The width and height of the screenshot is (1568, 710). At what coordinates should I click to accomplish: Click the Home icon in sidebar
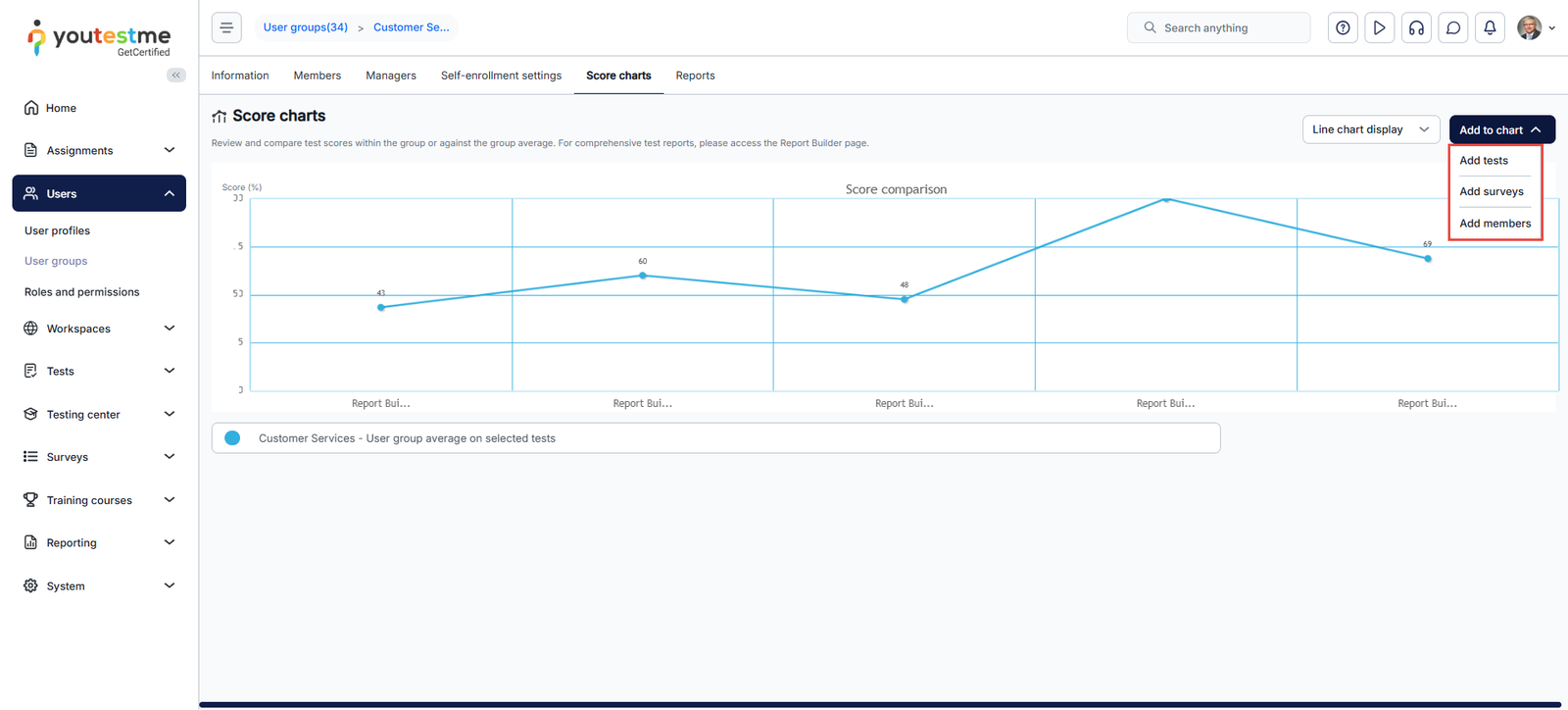31,108
